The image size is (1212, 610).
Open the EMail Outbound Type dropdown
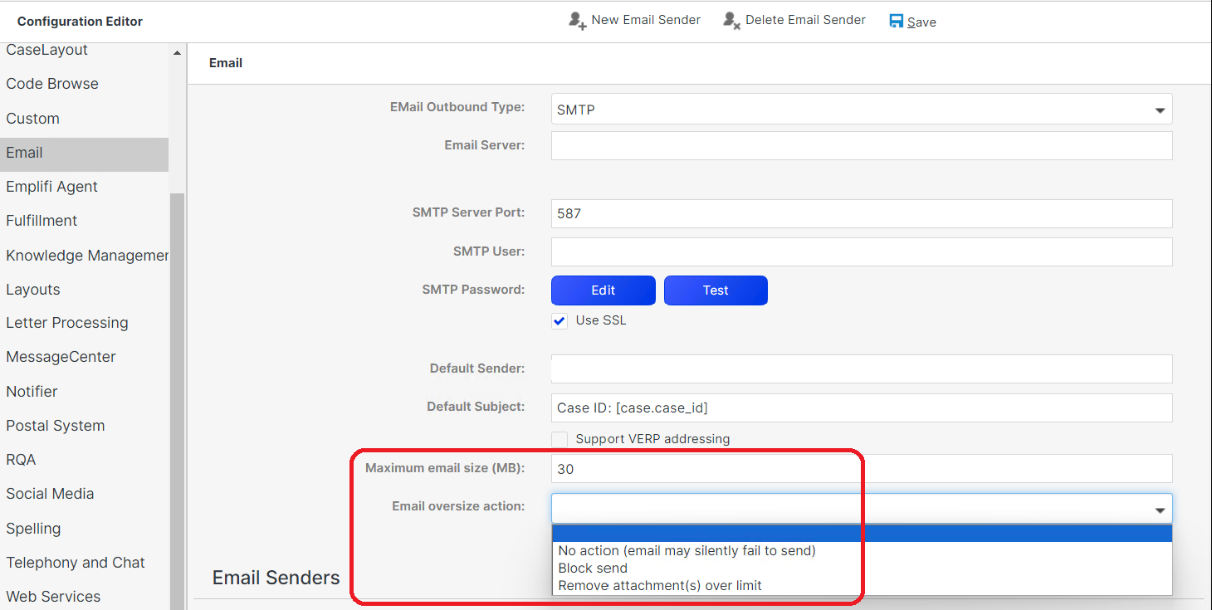[x=1160, y=110]
